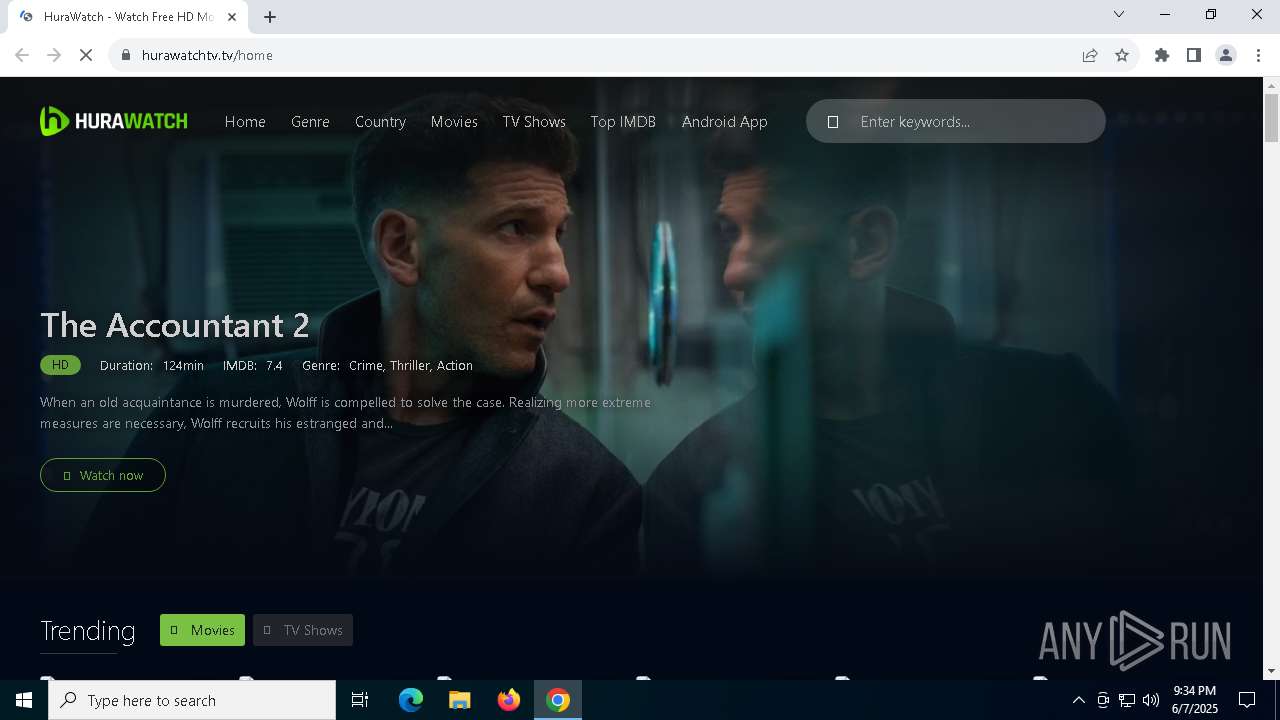Open the Country menu
1280x720 pixels.
click(380, 121)
